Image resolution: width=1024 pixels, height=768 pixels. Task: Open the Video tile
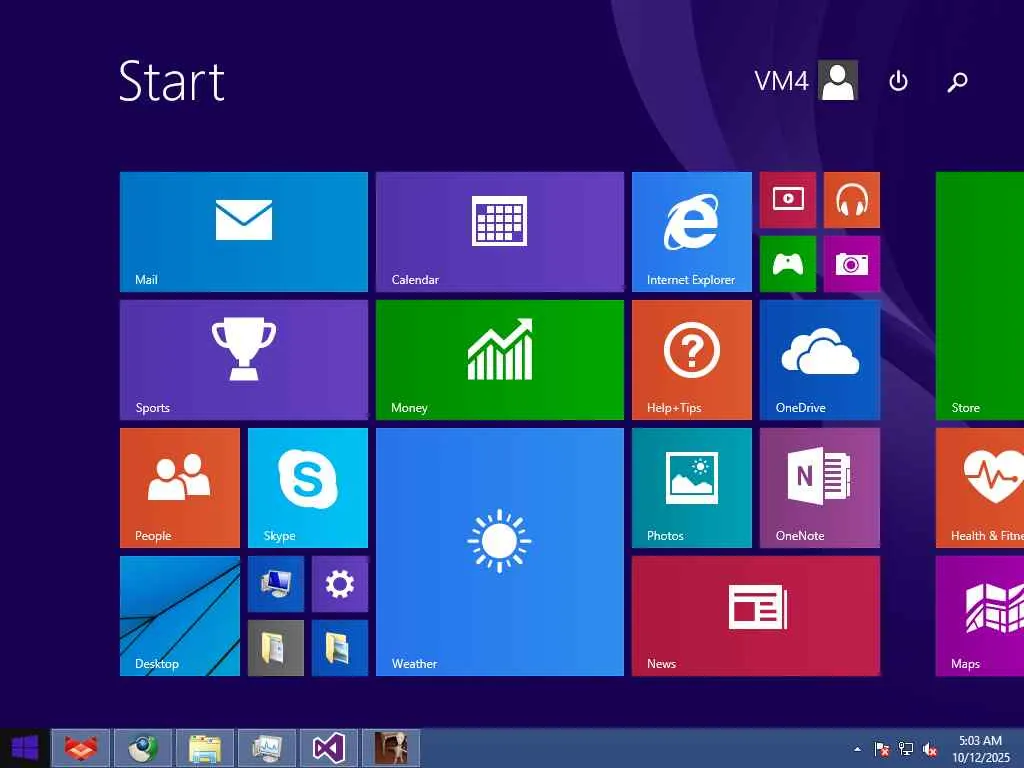click(x=788, y=200)
